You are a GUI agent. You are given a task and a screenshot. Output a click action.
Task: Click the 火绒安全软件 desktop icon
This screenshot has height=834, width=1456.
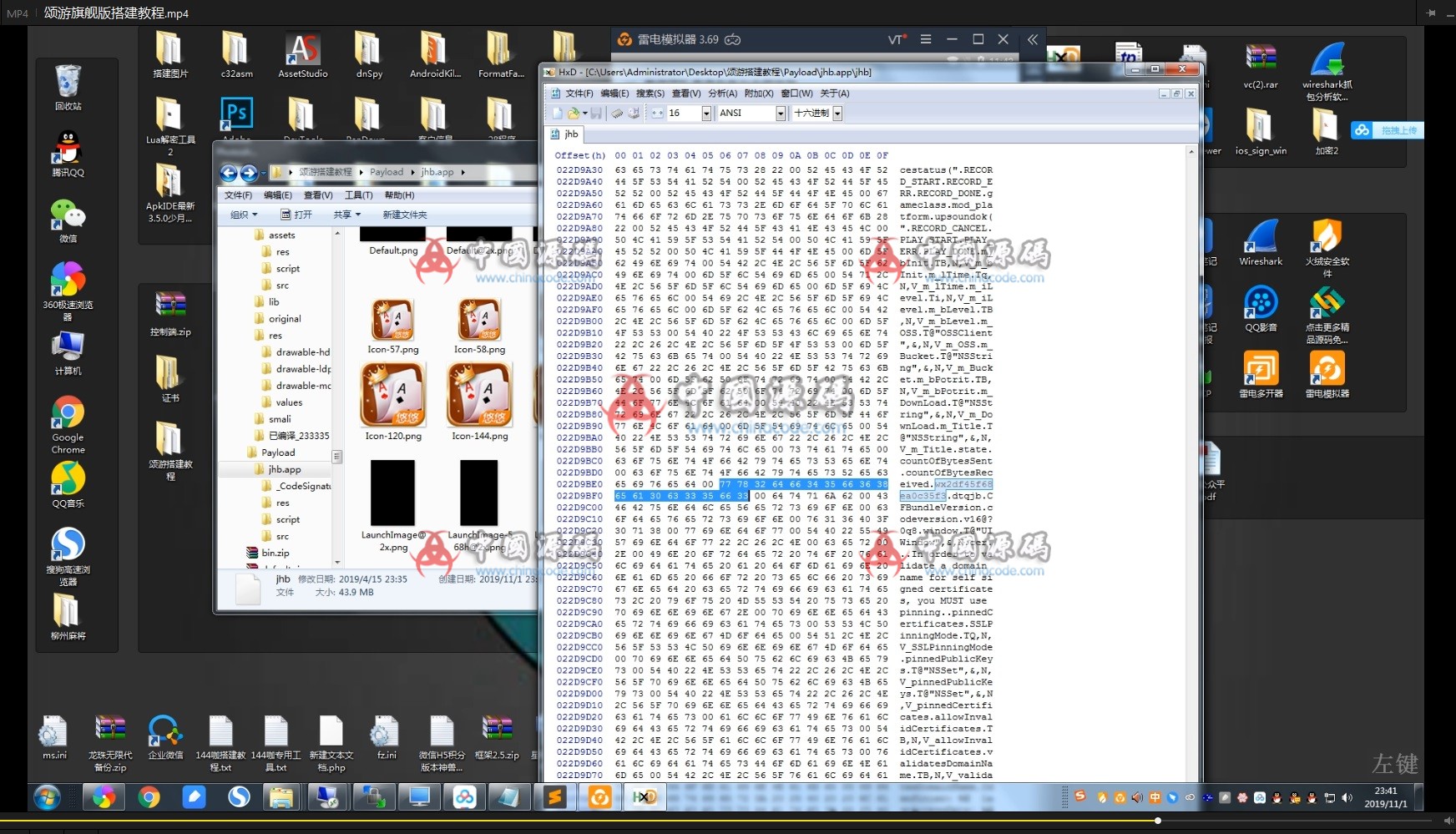tap(1327, 248)
